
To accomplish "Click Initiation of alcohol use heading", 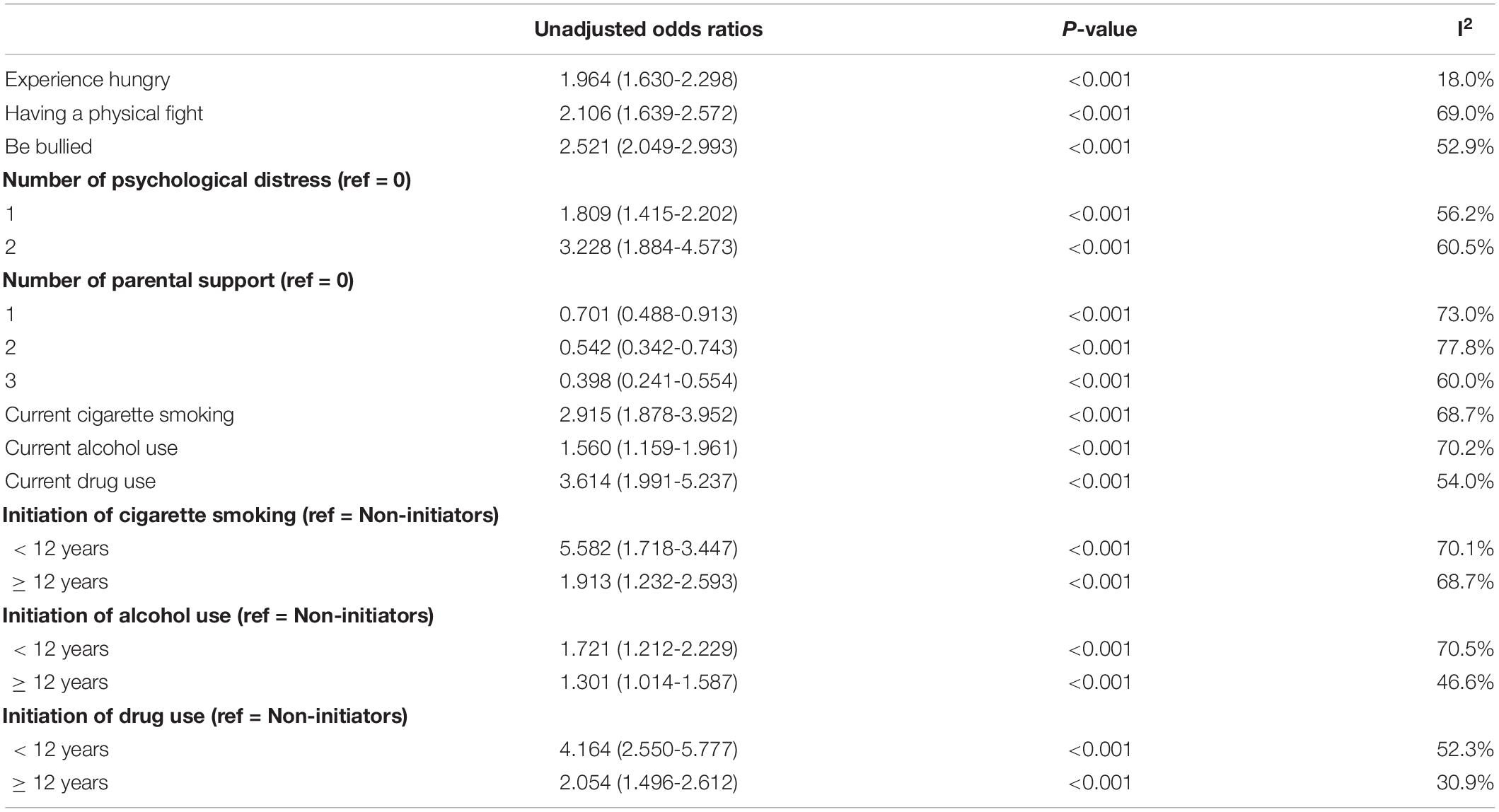I will coord(218,615).
